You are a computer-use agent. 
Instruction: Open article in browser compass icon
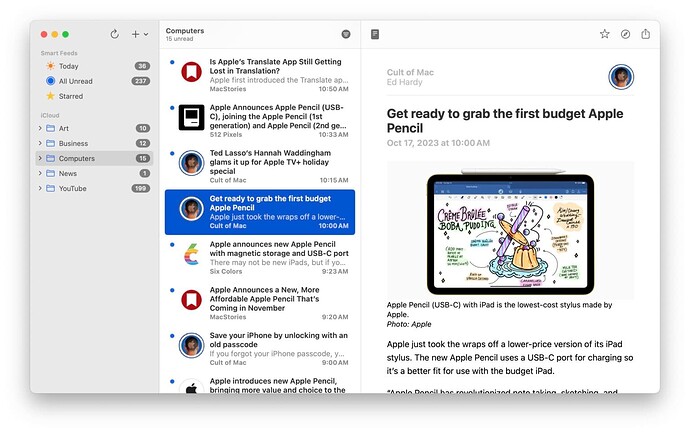pos(625,34)
